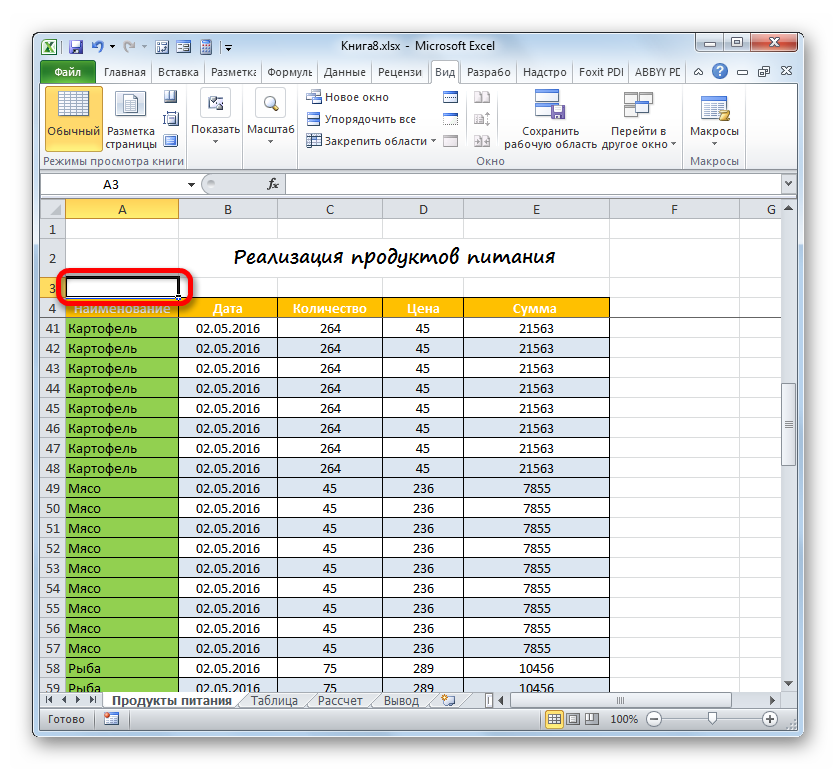Click the Excel logo icon in title bar
This screenshot has width=837, height=770.
49,47
